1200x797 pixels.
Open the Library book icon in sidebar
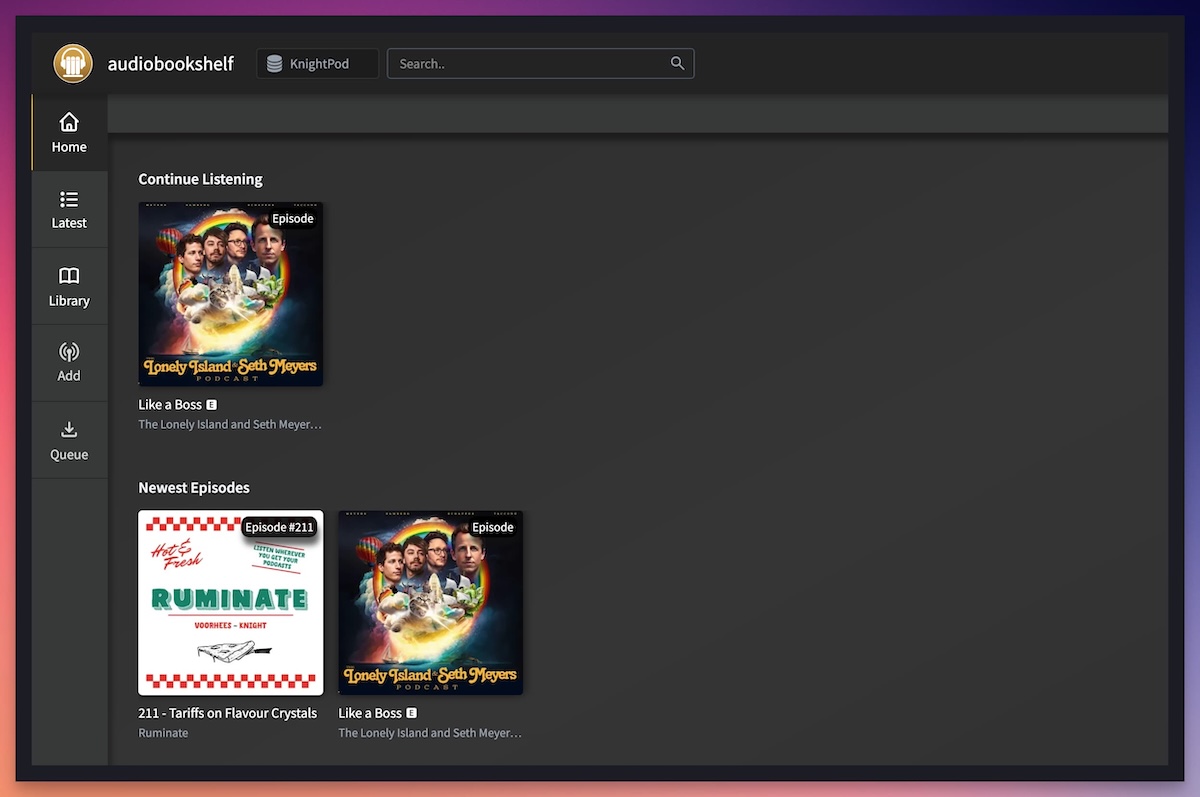coord(69,276)
